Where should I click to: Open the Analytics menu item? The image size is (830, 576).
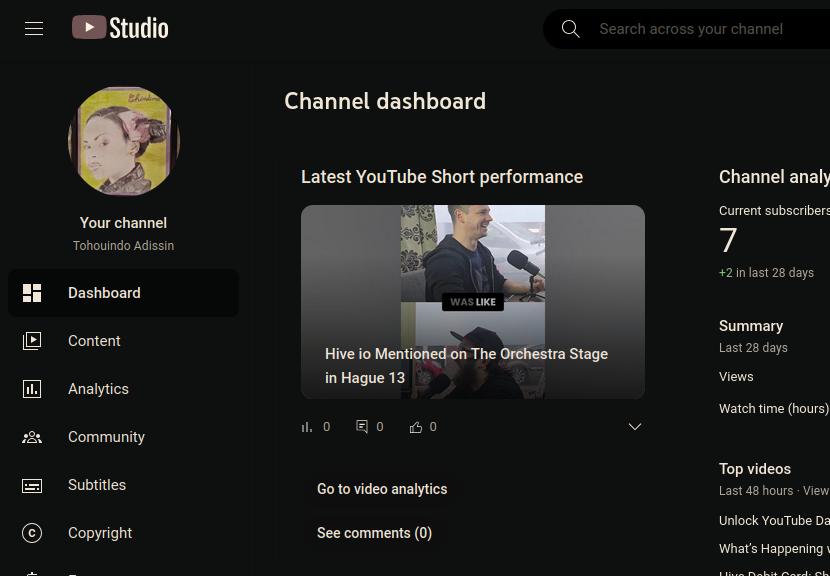tap(123, 389)
